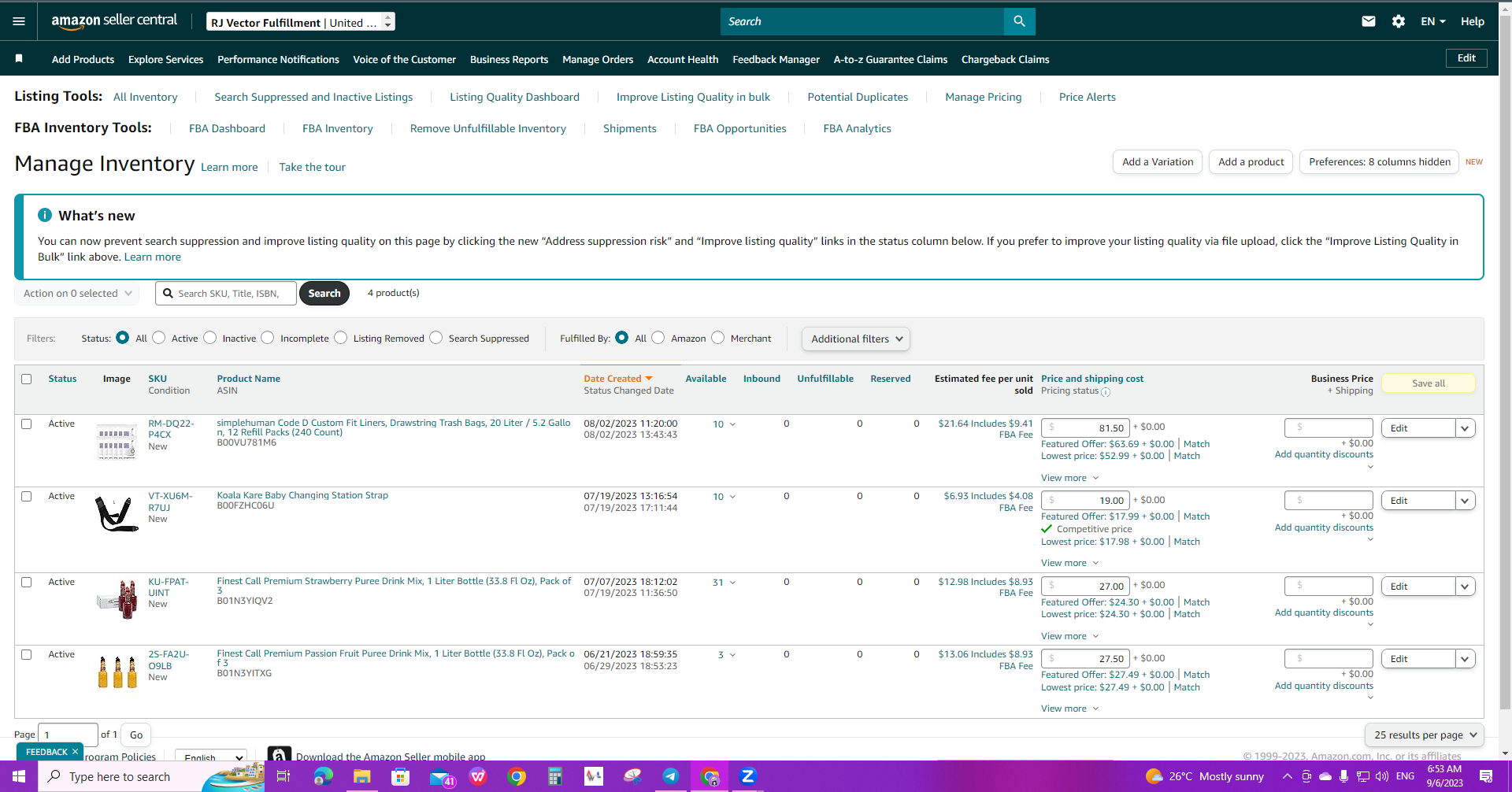
Task: Check the row for Passion Fruit Puree Mix
Action: tap(27, 655)
